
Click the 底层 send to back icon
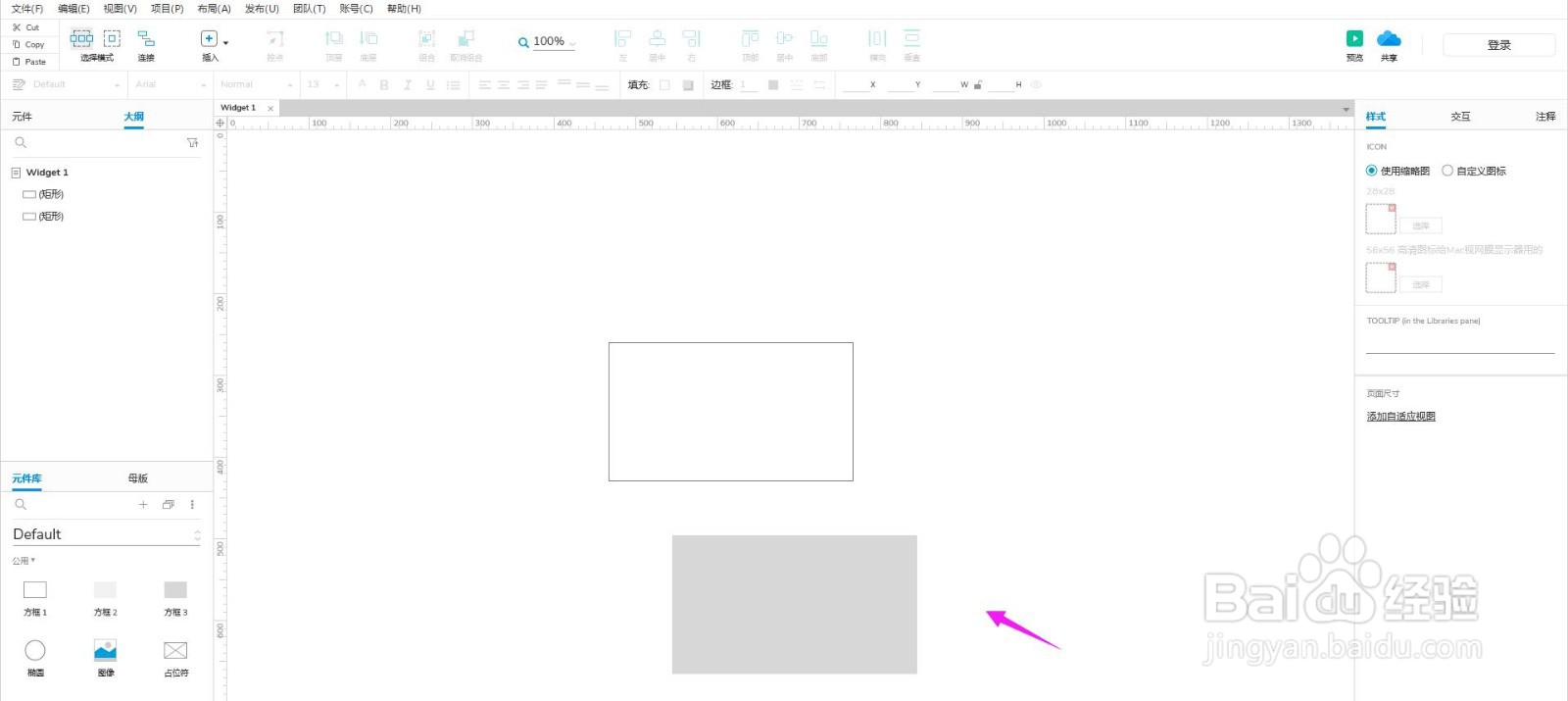click(x=368, y=38)
